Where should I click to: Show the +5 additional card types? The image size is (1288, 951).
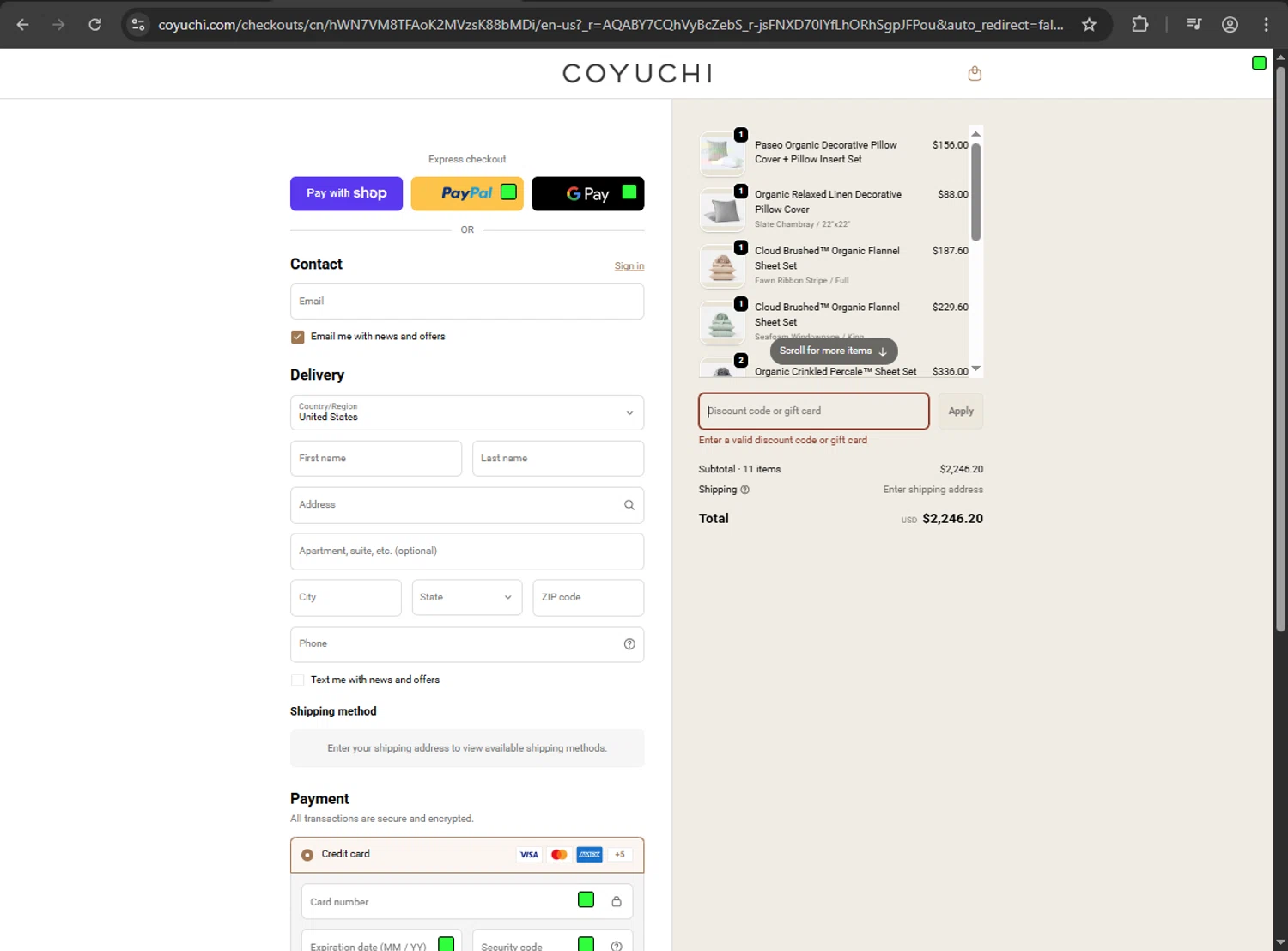620,854
